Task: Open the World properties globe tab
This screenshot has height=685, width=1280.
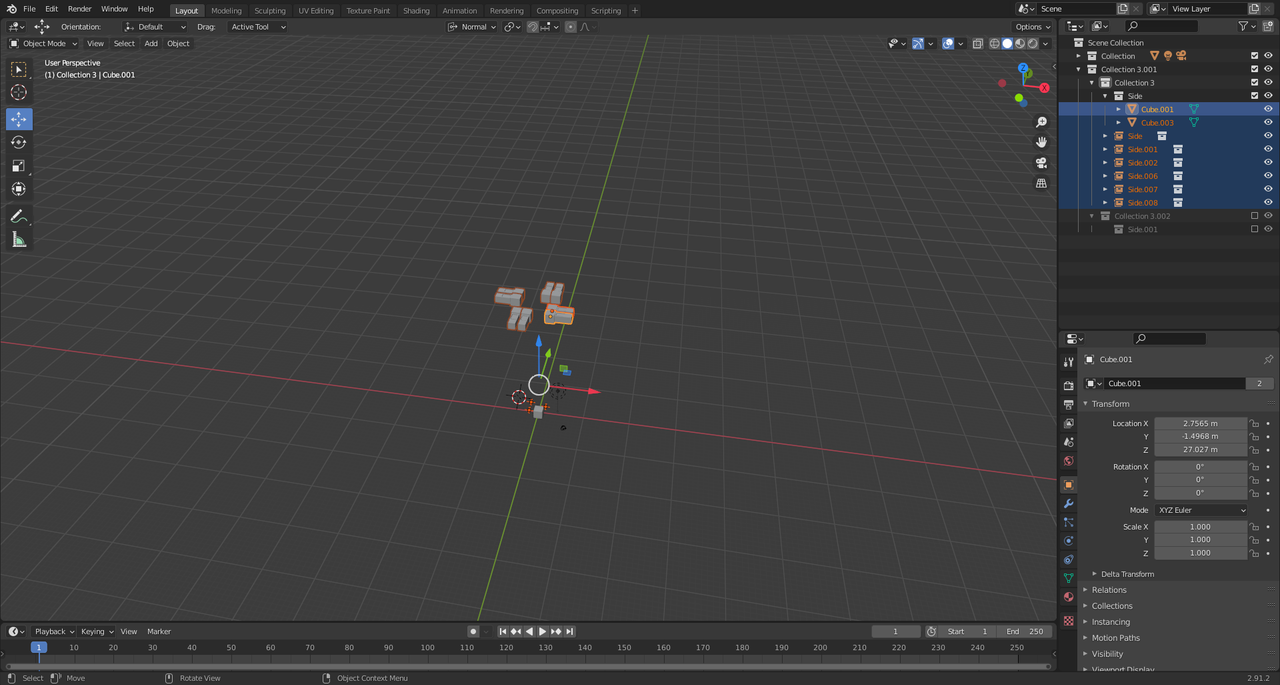Action: click(1069, 461)
